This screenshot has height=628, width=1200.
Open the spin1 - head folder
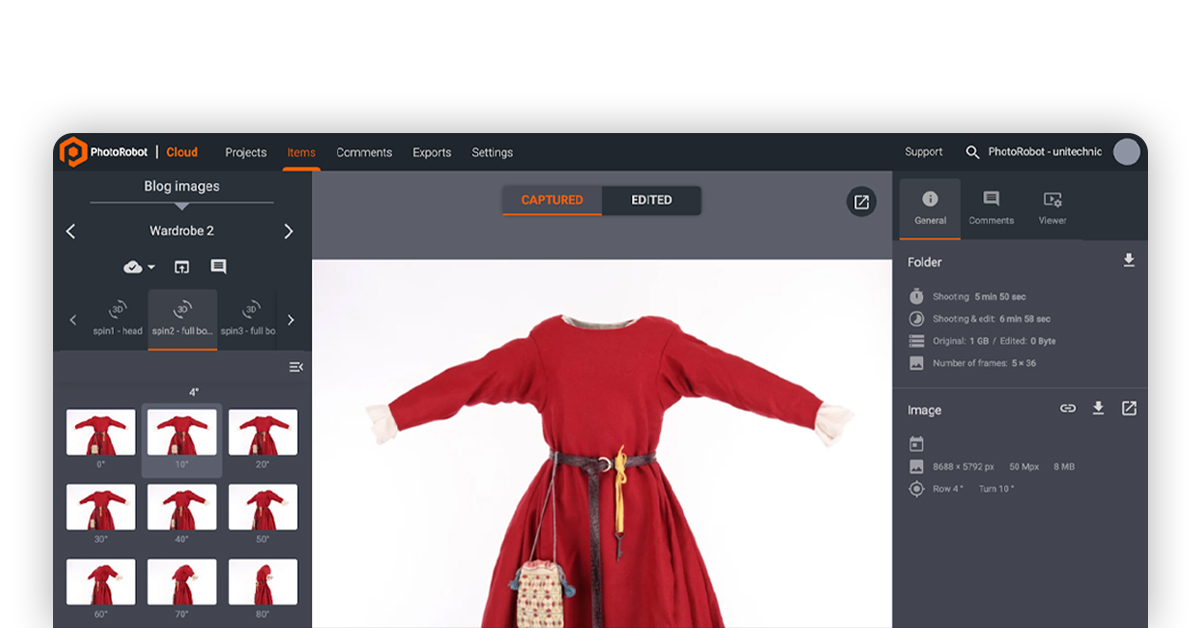click(118, 319)
